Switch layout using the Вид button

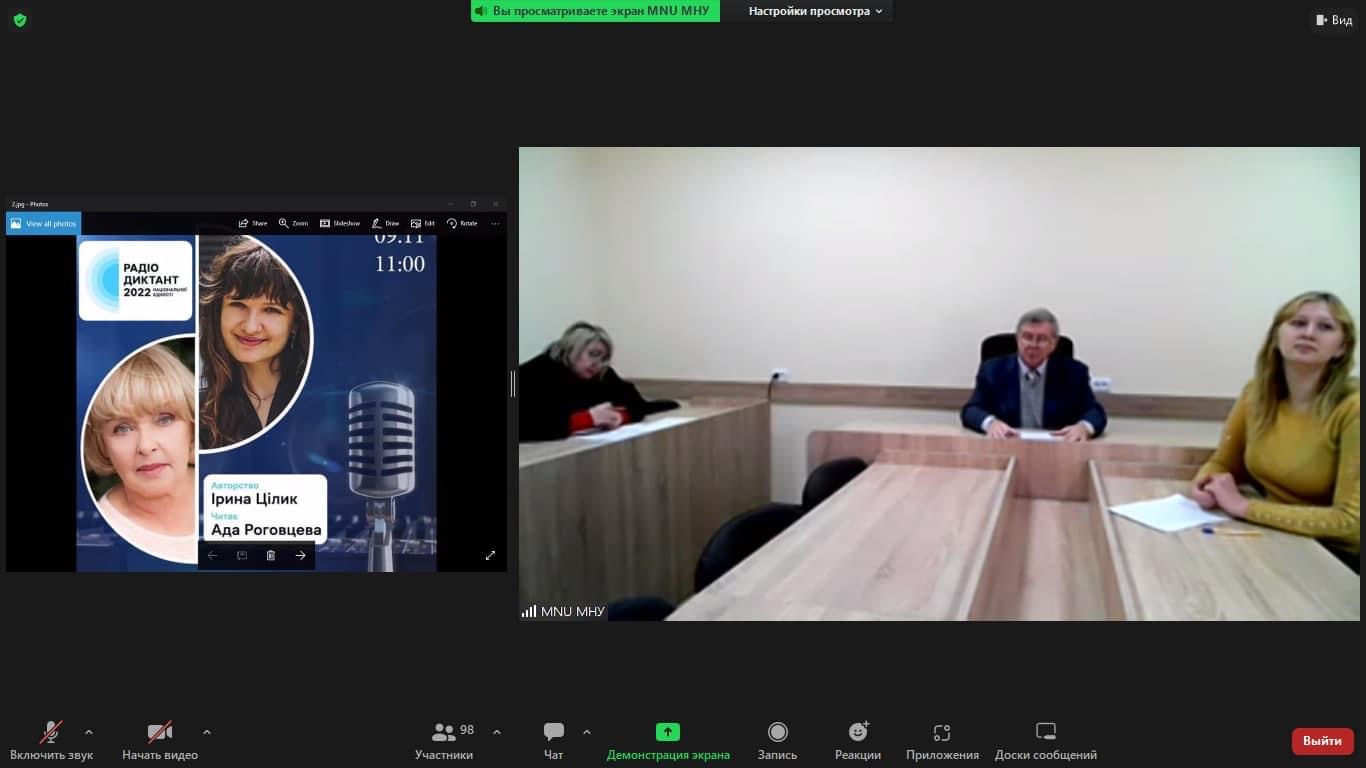[x=1334, y=20]
